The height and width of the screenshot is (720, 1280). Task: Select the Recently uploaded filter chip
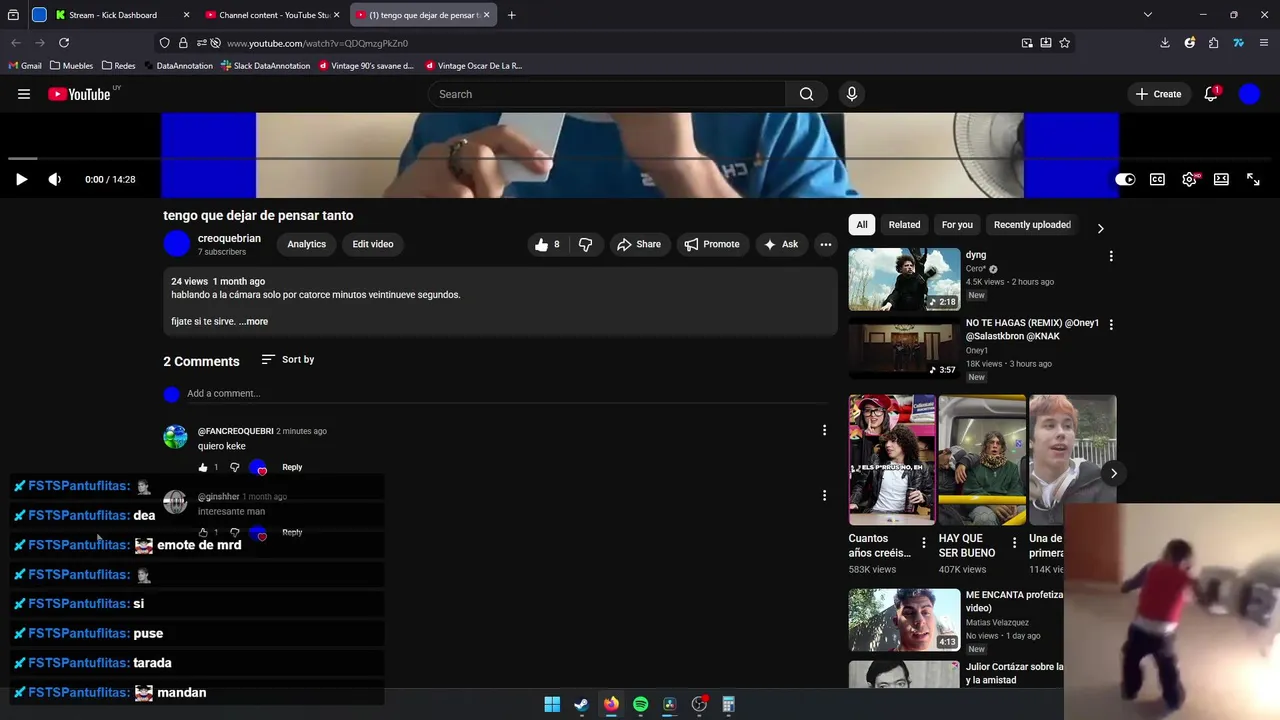tap(1032, 225)
